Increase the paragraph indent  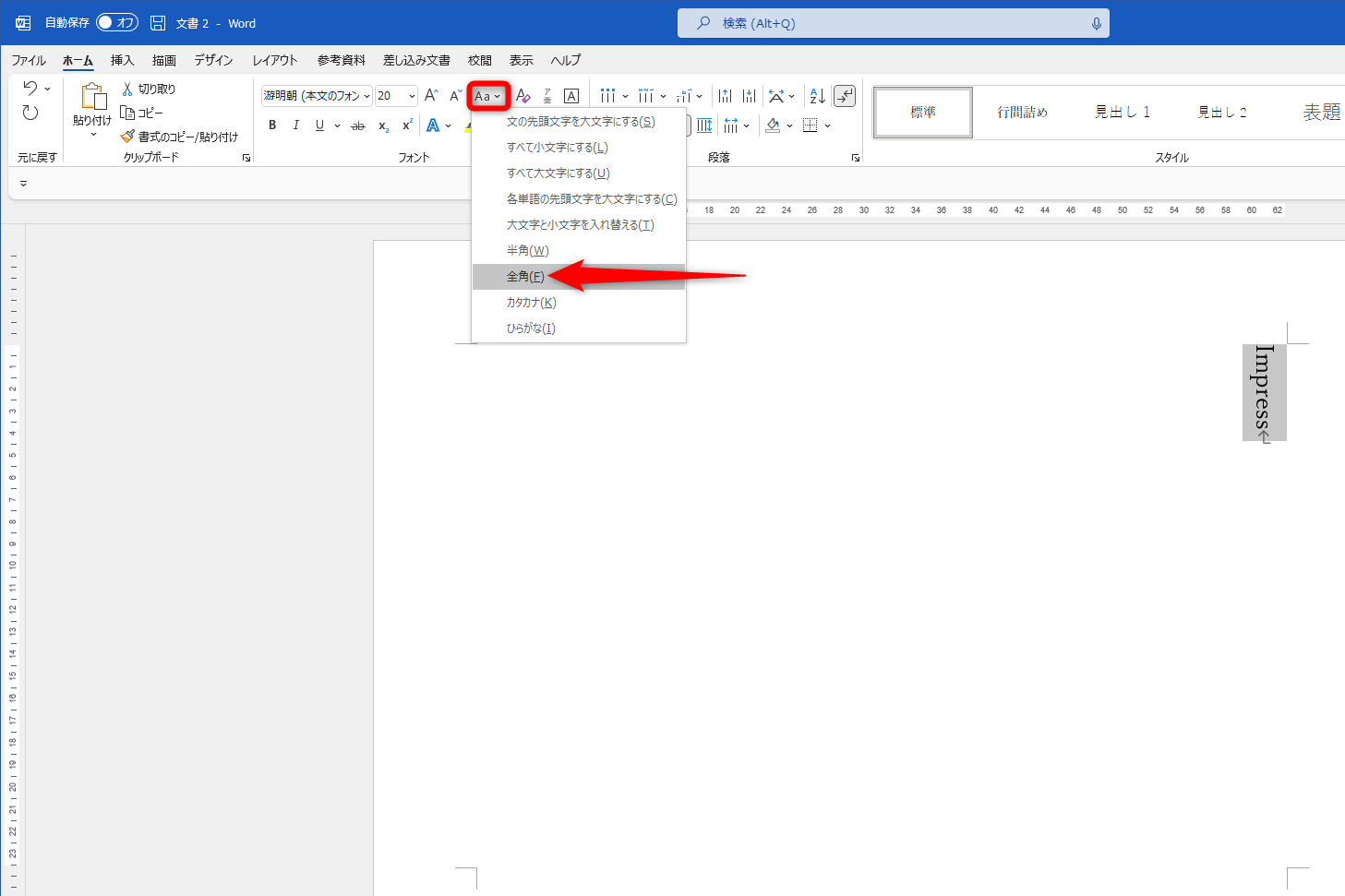(749, 96)
